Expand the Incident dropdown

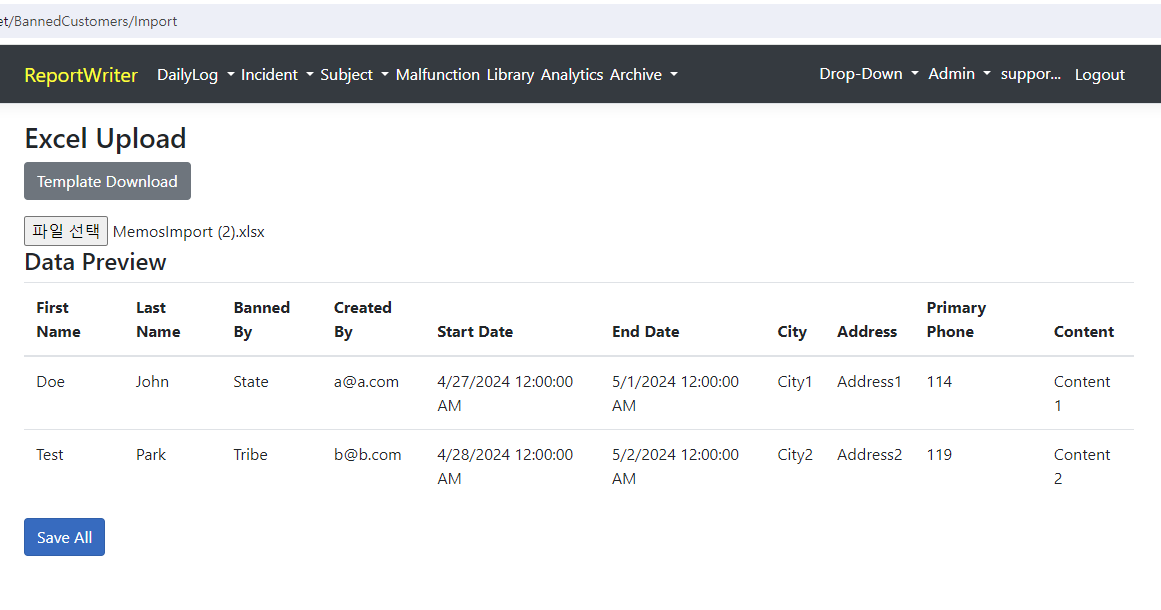pyautogui.click(x=269, y=74)
